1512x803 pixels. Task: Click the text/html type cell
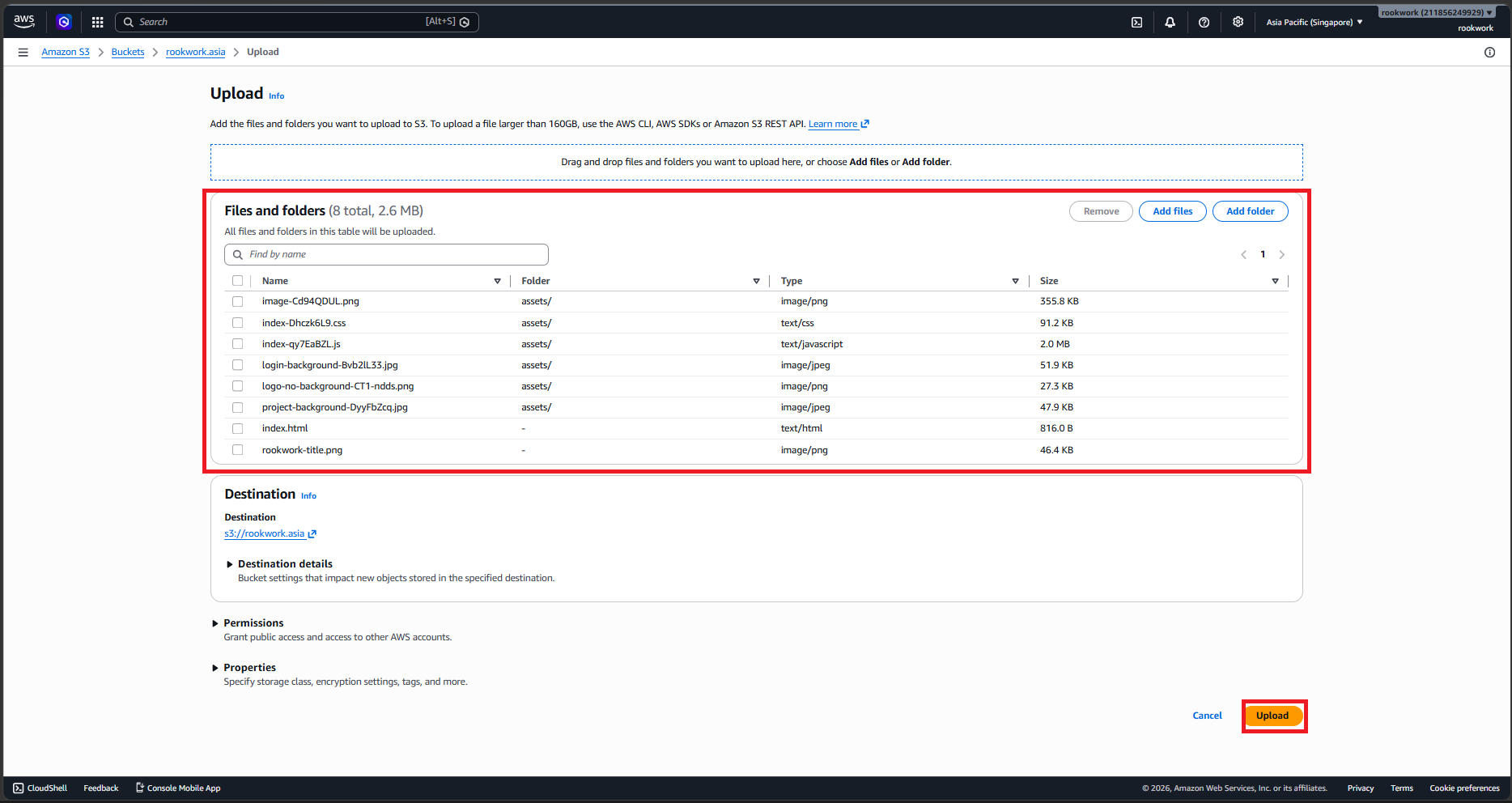(801, 428)
